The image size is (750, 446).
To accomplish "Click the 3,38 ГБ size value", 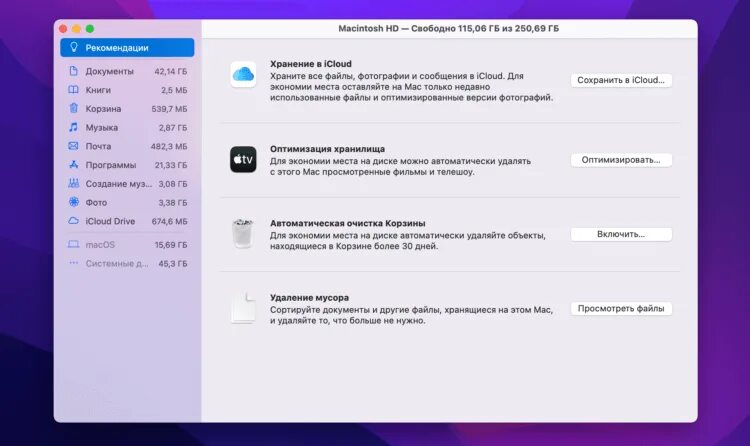I will coord(173,202).
